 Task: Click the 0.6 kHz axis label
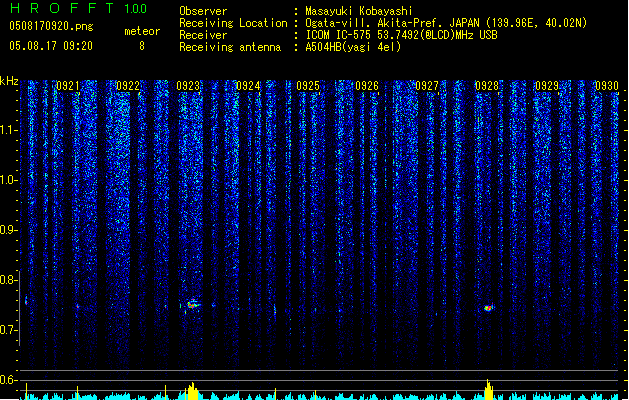[8, 380]
